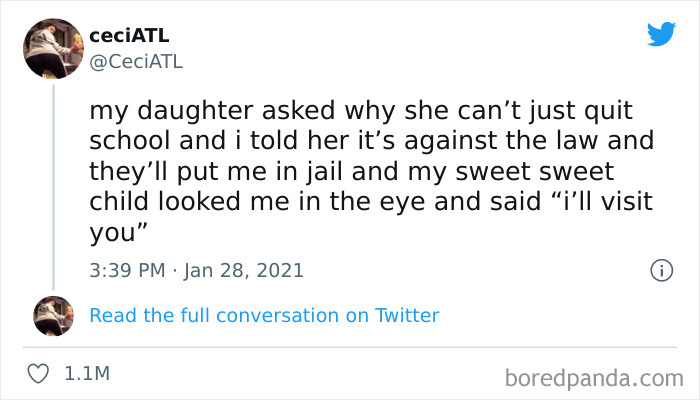Click the 1.1M likes count

[86, 374]
